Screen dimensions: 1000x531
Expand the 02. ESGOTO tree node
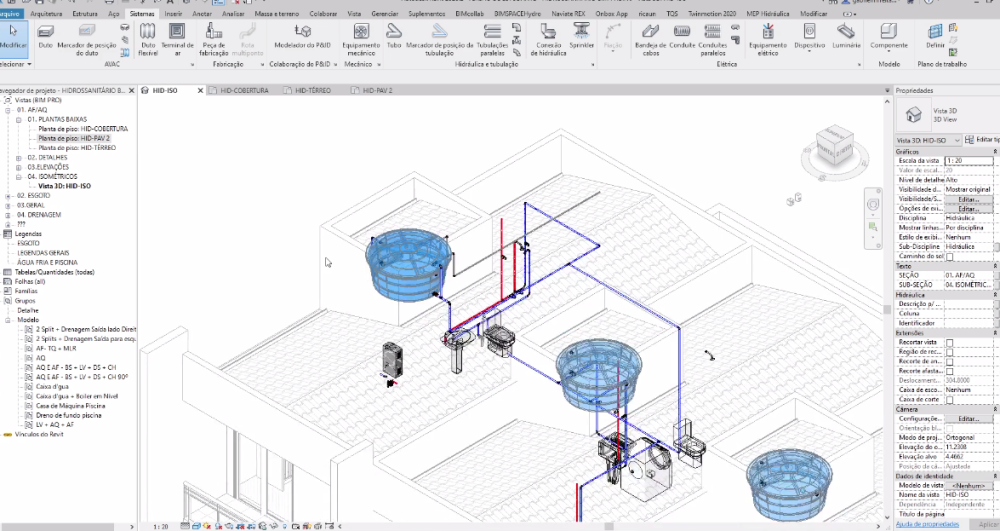coord(8,196)
